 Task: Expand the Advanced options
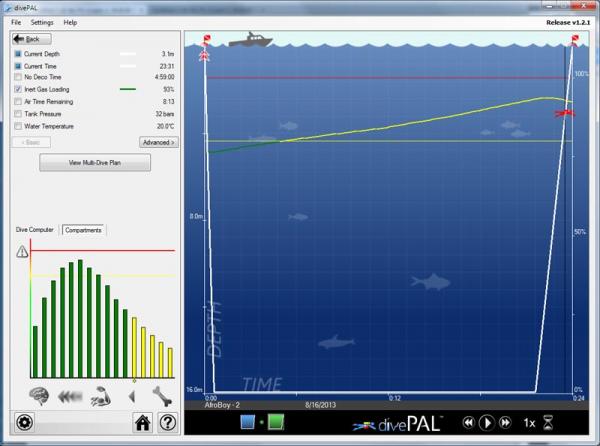click(159, 142)
